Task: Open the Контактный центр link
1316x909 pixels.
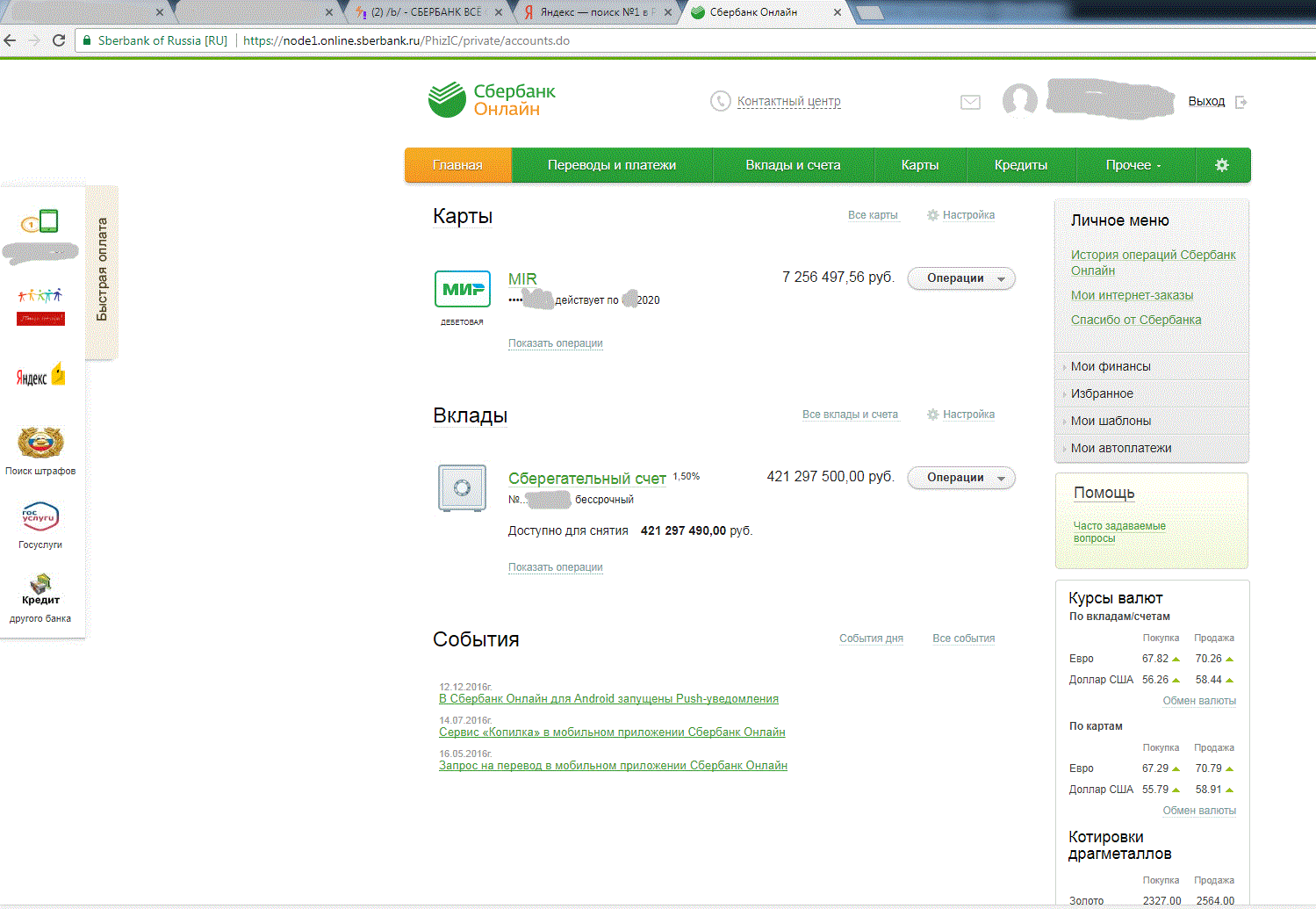Action: coord(789,102)
